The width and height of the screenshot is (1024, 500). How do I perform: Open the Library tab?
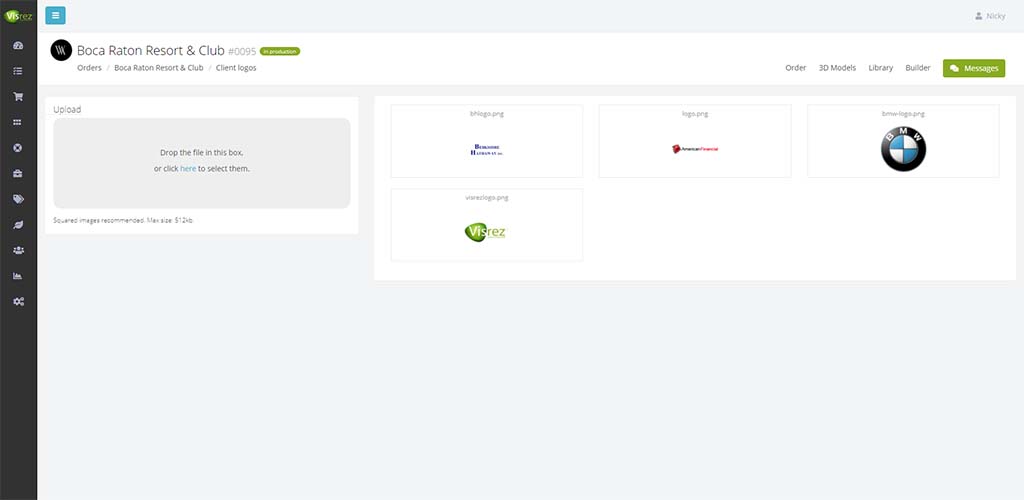coord(880,68)
